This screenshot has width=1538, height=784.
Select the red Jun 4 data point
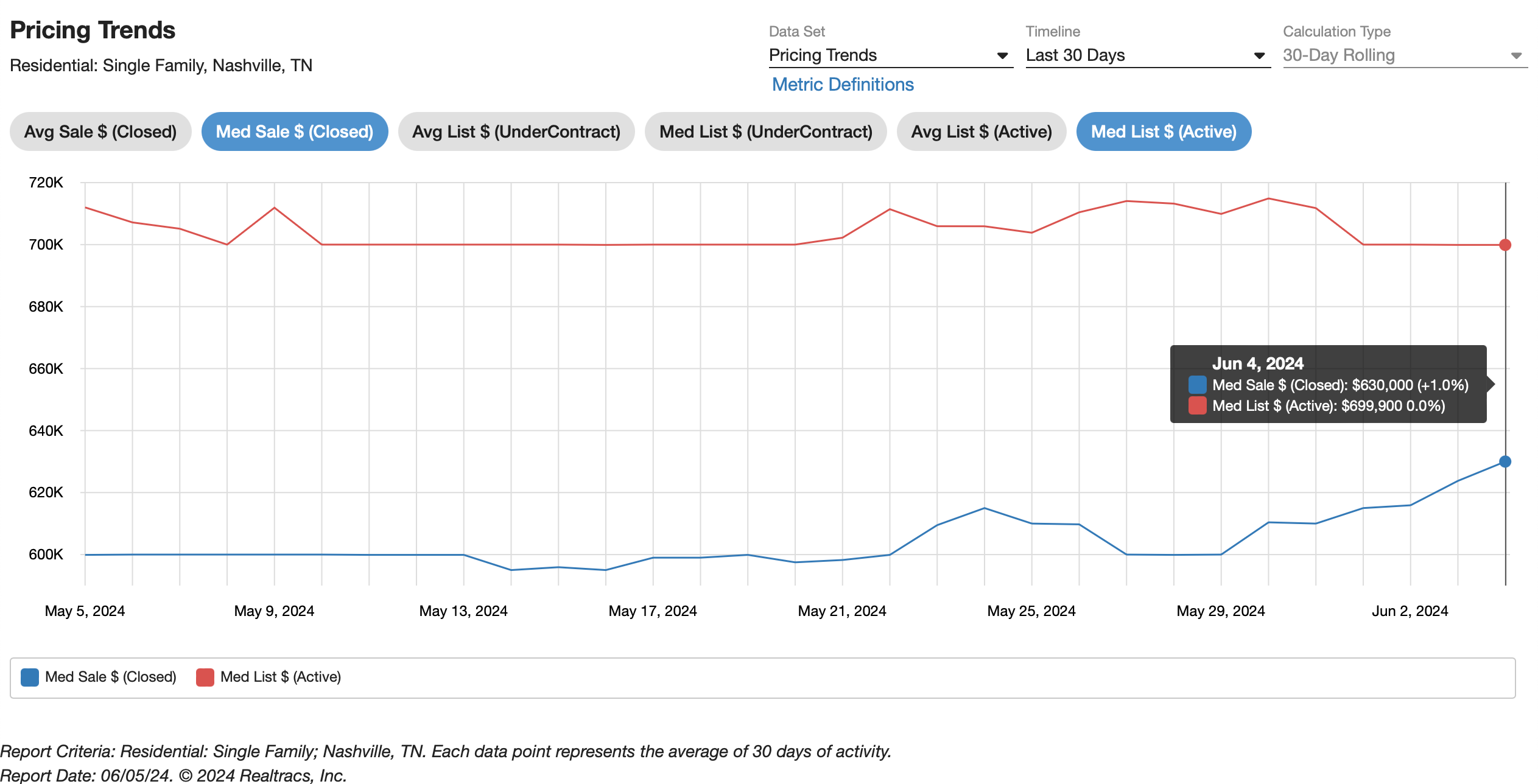(x=1505, y=245)
